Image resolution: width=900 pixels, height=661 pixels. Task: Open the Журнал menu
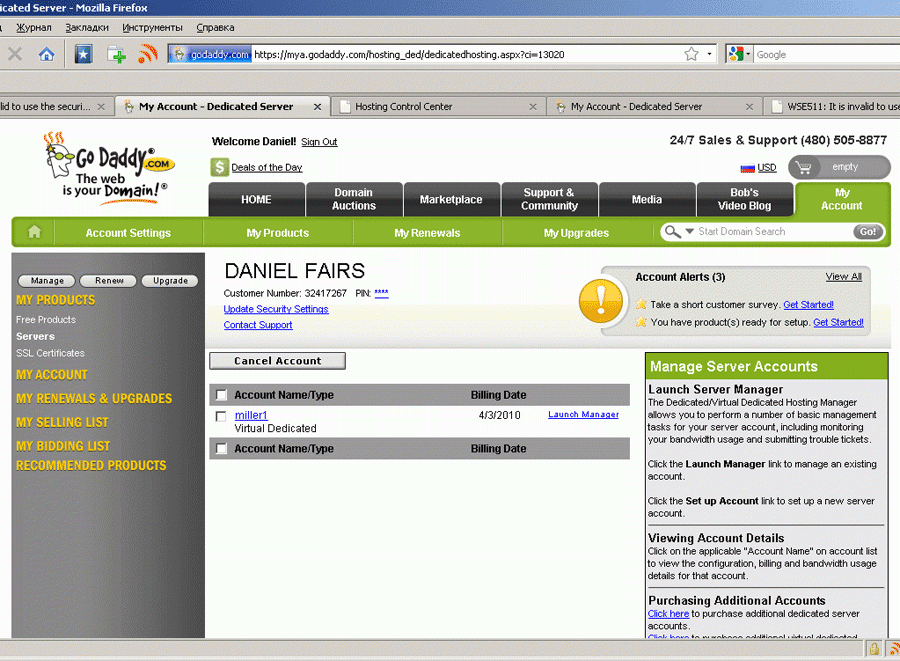pyautogui.click(x=33, y=28)
